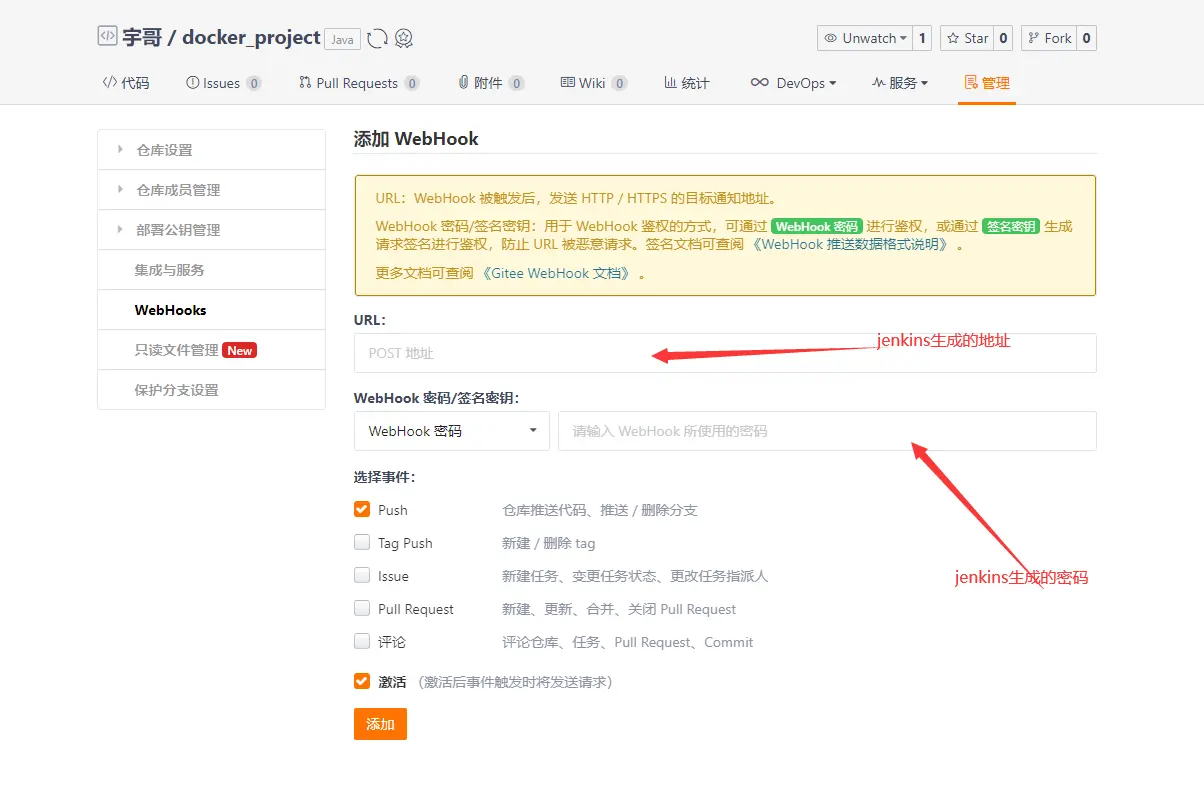This screenshot has width=1204, height=810.
Task: Open the 代码 tab
Action: pyautogui.click(x=126, y=83)
